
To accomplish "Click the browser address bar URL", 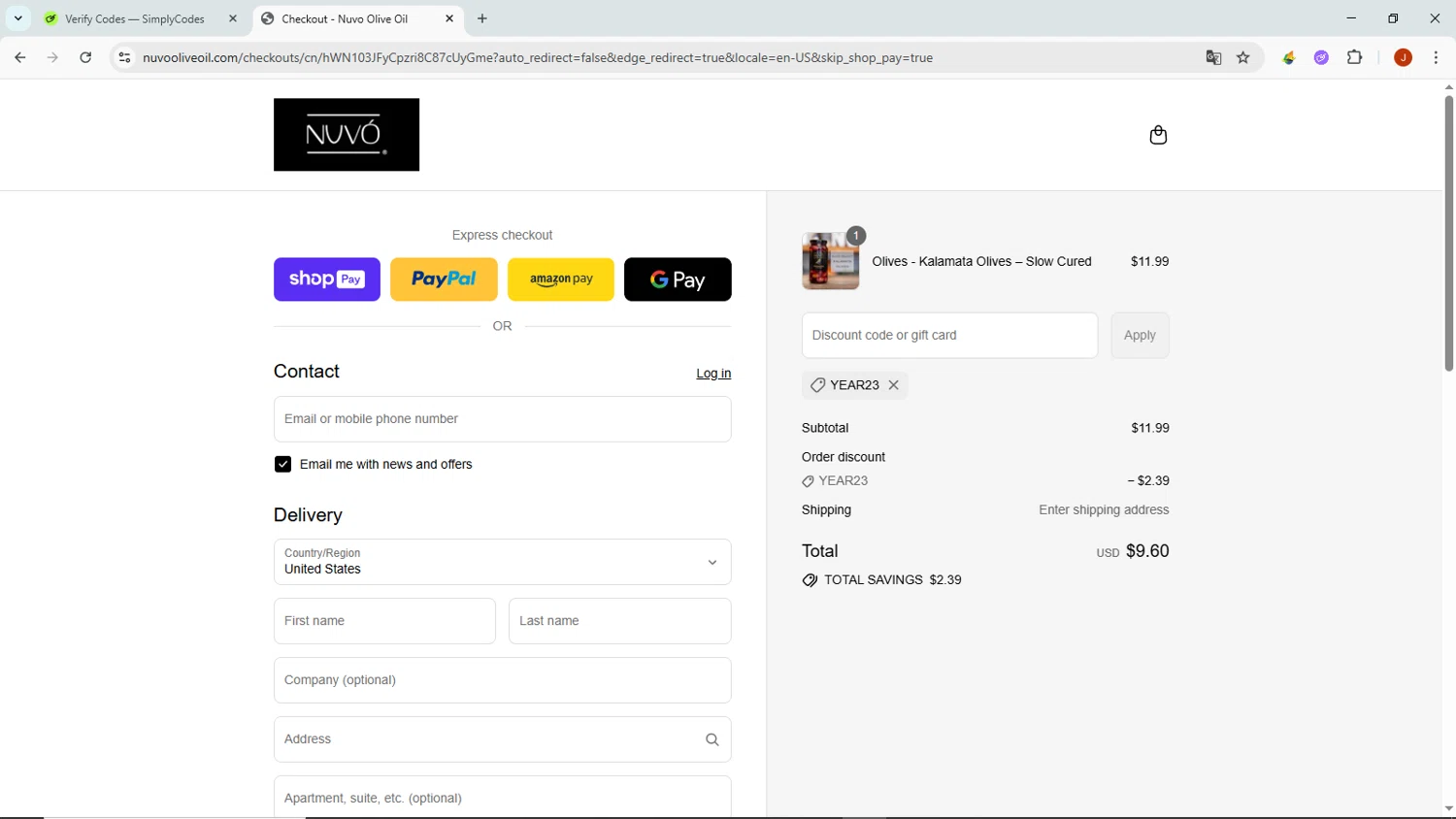I will point(538,57).
